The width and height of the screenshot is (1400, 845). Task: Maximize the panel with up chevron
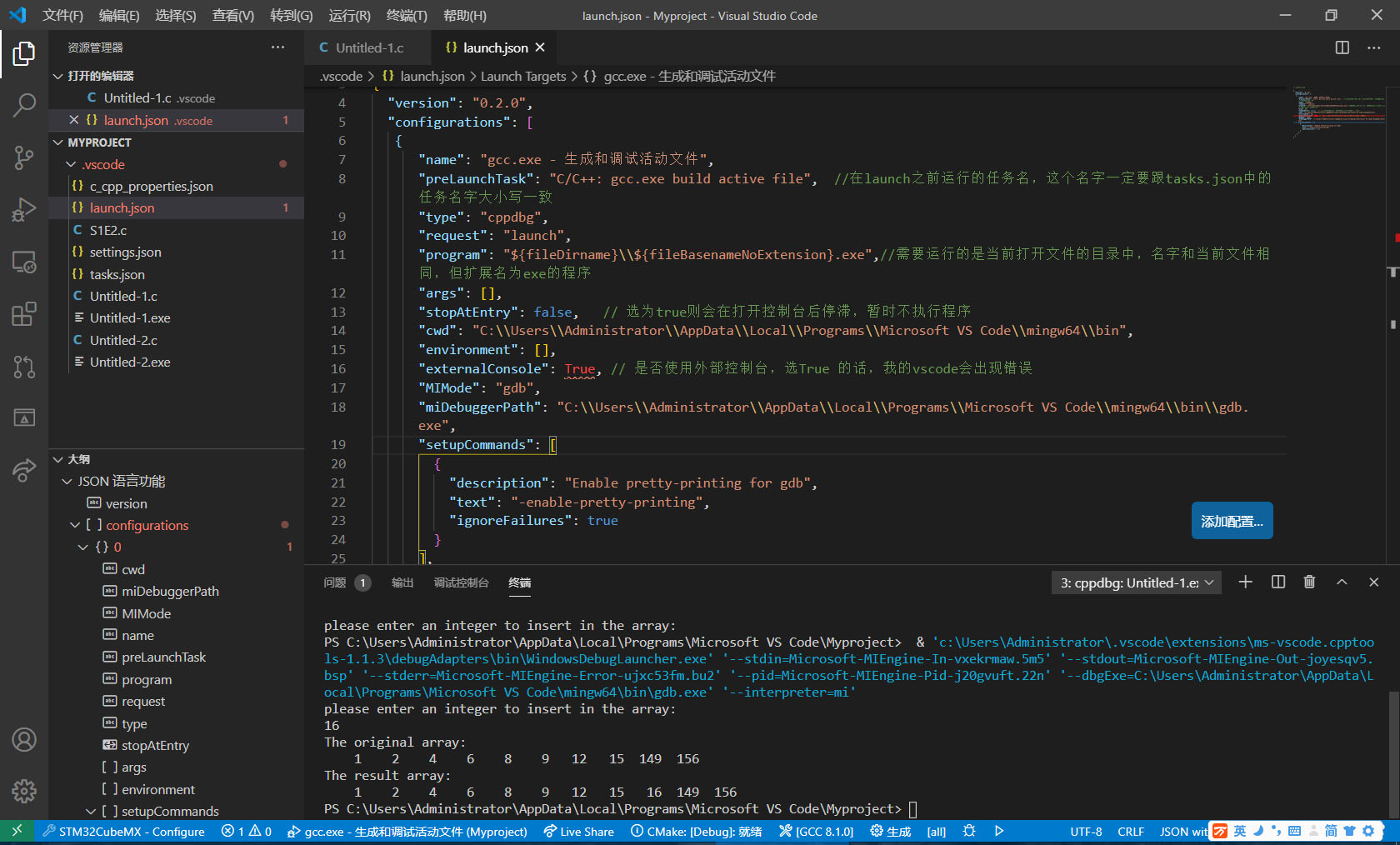pos(1342,582)
